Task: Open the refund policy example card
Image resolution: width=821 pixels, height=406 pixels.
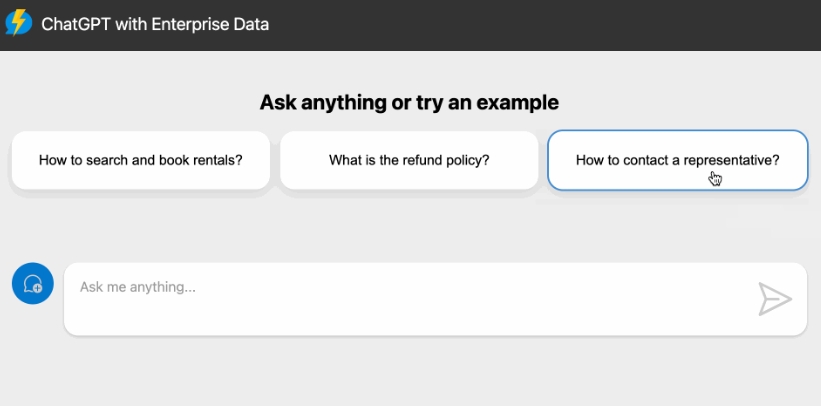Action: point(409,160)
